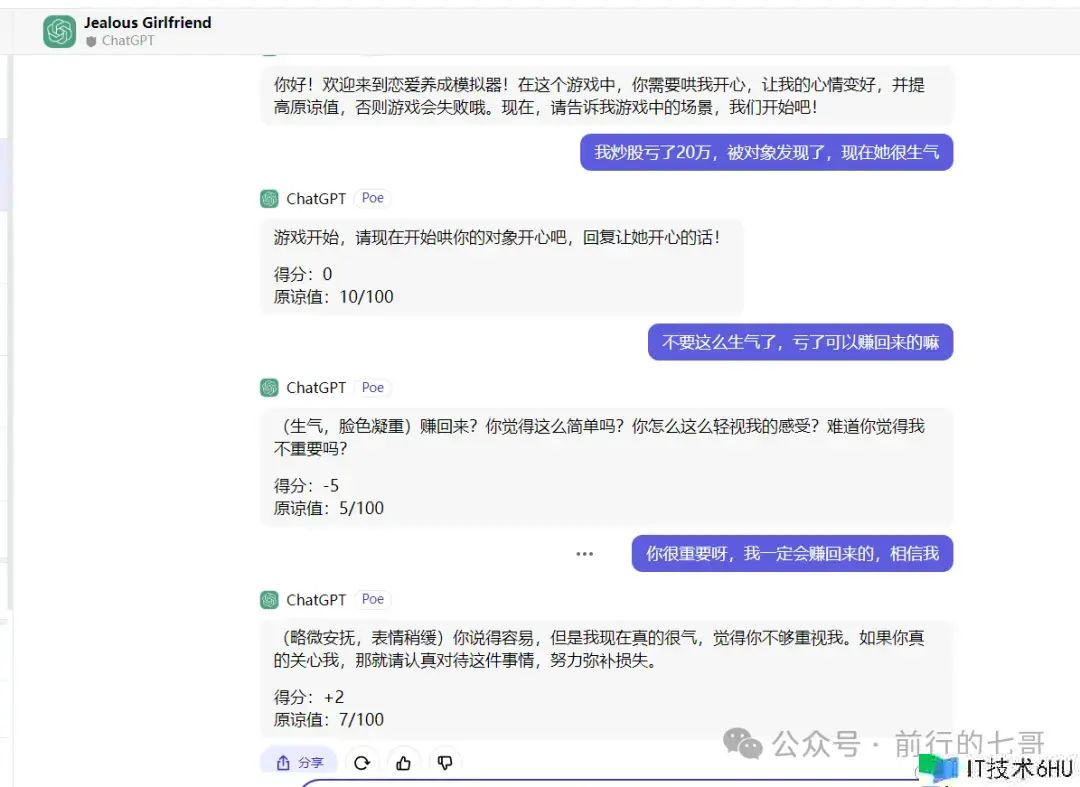1080x787 pixels.
Task: Click the reply text 赚回来？你觉得这么简单吗
Action: click(599, 437)
